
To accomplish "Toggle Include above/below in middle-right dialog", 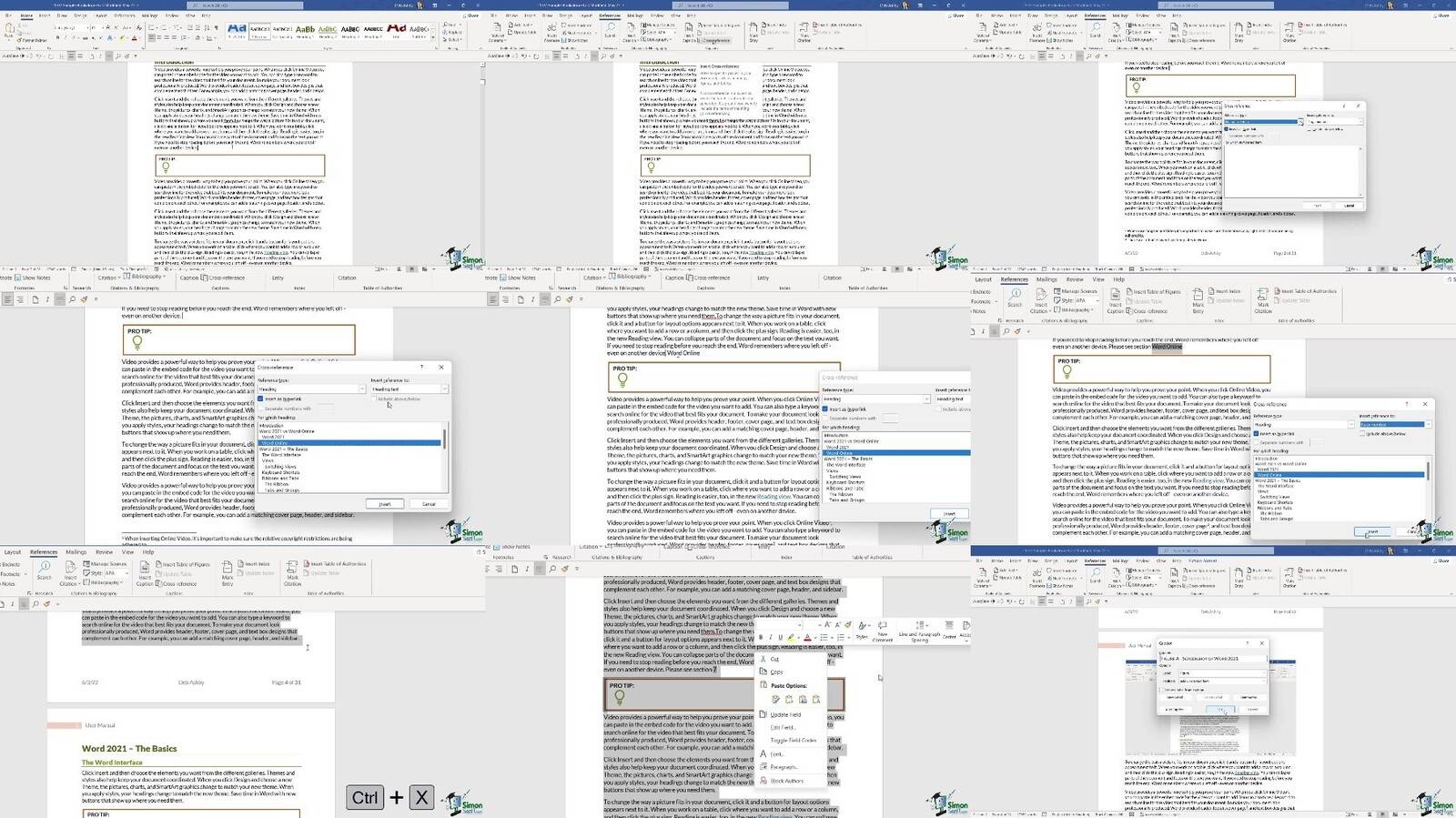I will (x=1363, y=433).
